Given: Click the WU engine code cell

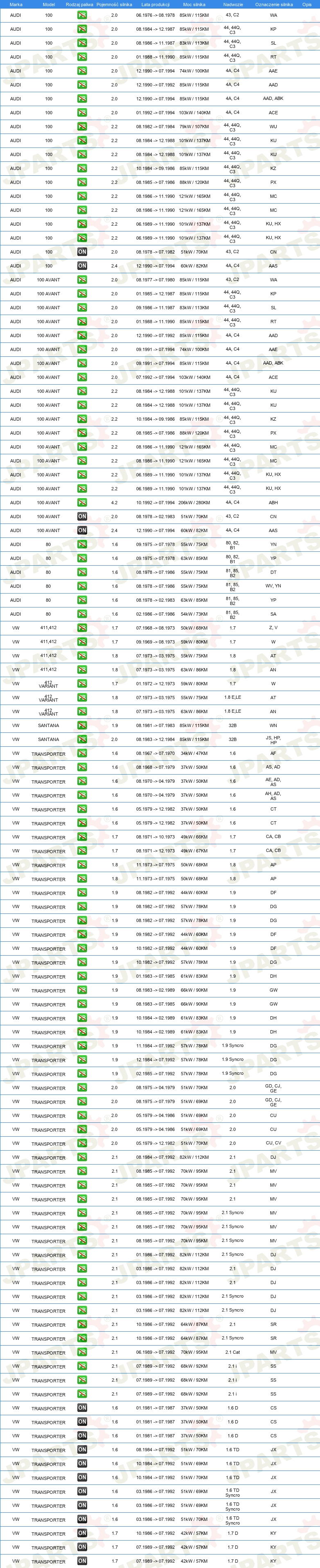Looking at the screenshot, I should pyautogui.click(x=273, y=127).
